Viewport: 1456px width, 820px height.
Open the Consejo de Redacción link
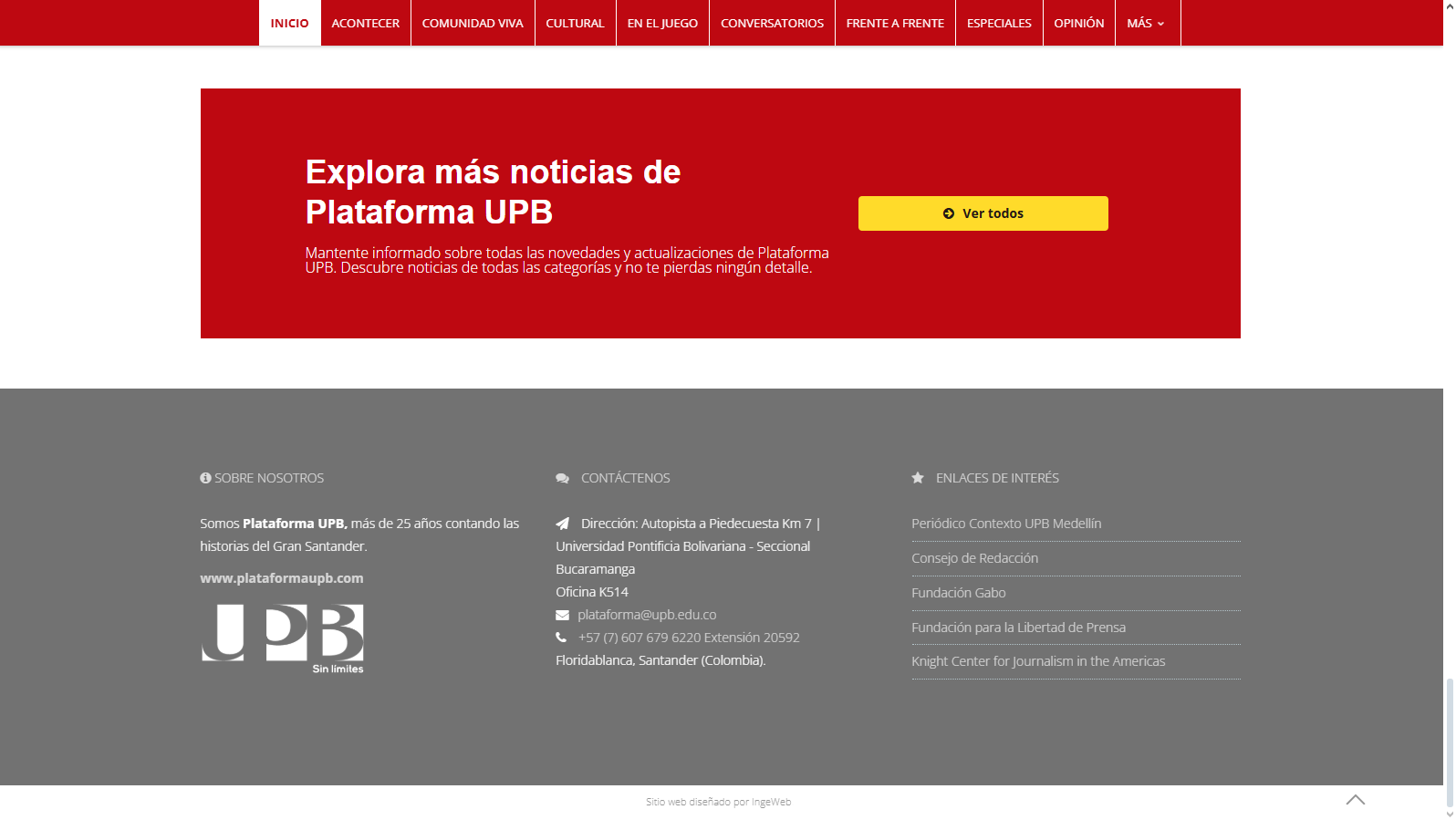(x=974, y=558)
